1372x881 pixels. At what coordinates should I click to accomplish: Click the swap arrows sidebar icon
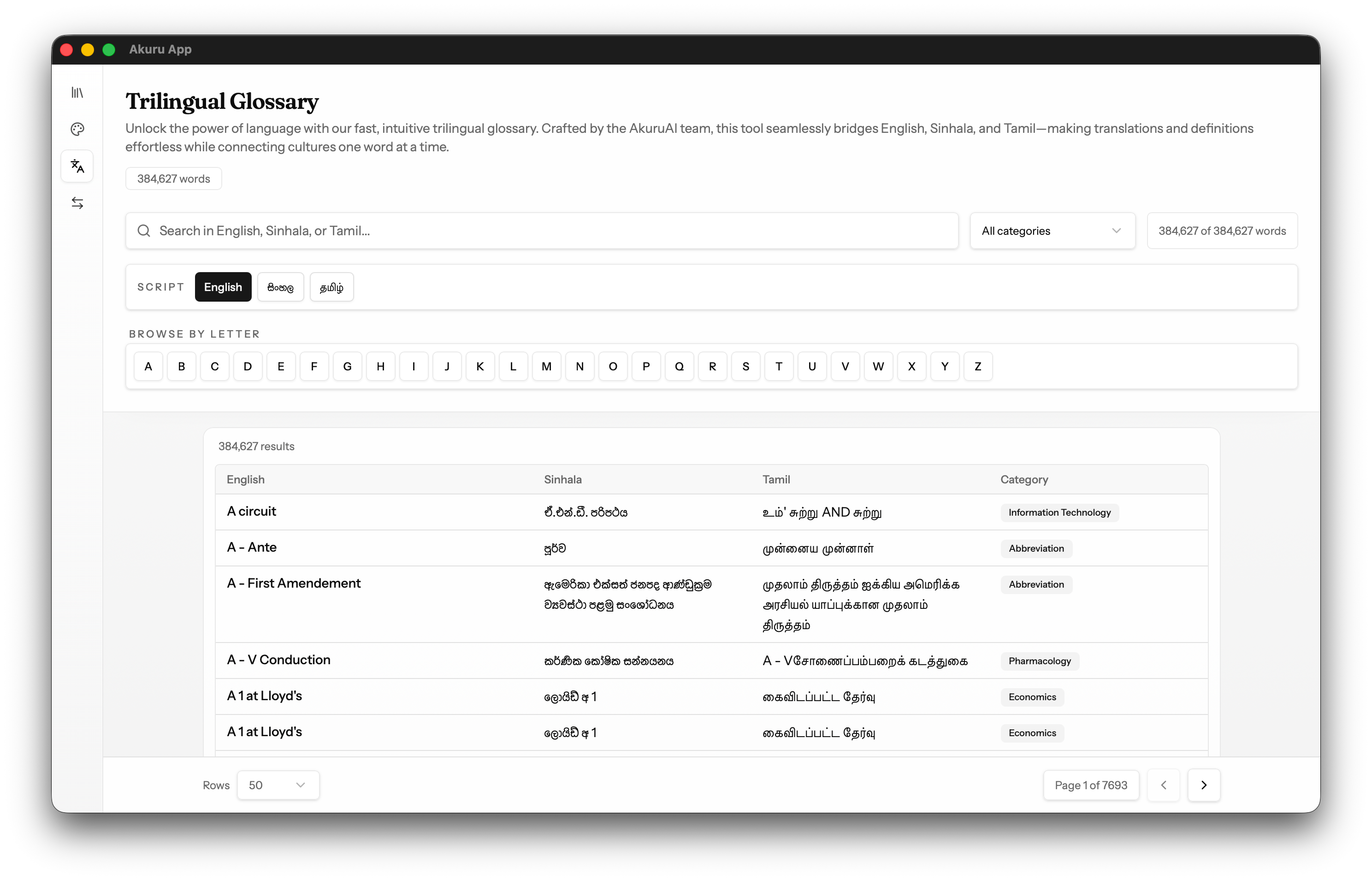pos(77,203)
